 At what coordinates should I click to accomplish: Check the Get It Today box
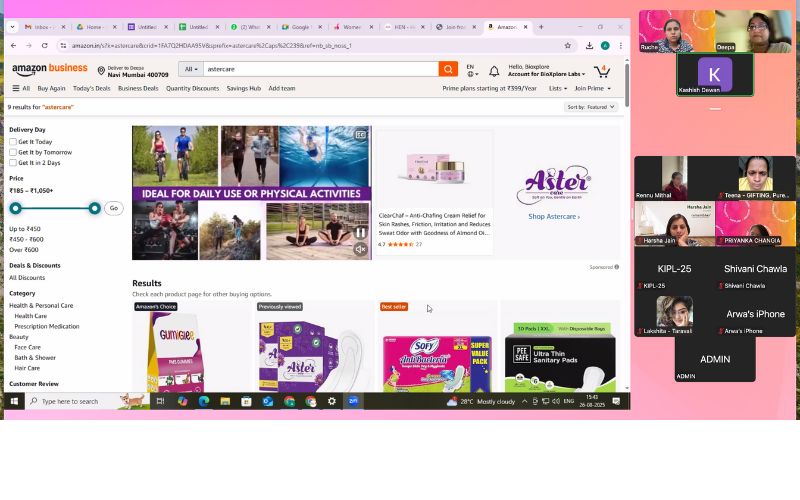pyautogui.click(x=13, y=141)
